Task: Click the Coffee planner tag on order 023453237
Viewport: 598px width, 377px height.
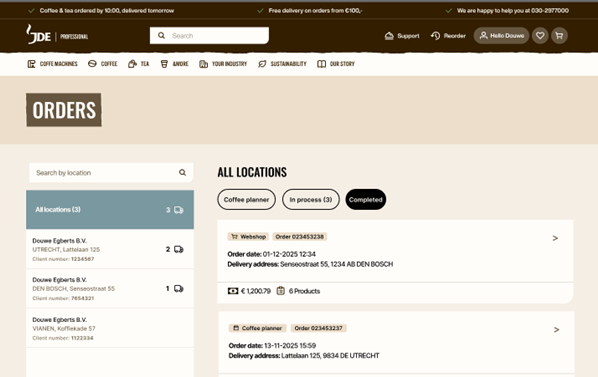Action: coord(257,328)
